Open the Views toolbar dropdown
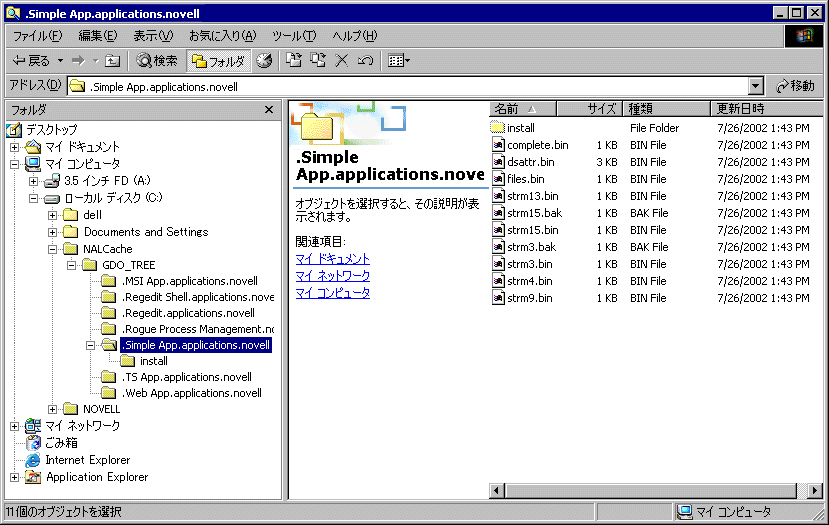Image resolution: width=829 pixels, height=525 pixels. [398, 61]
